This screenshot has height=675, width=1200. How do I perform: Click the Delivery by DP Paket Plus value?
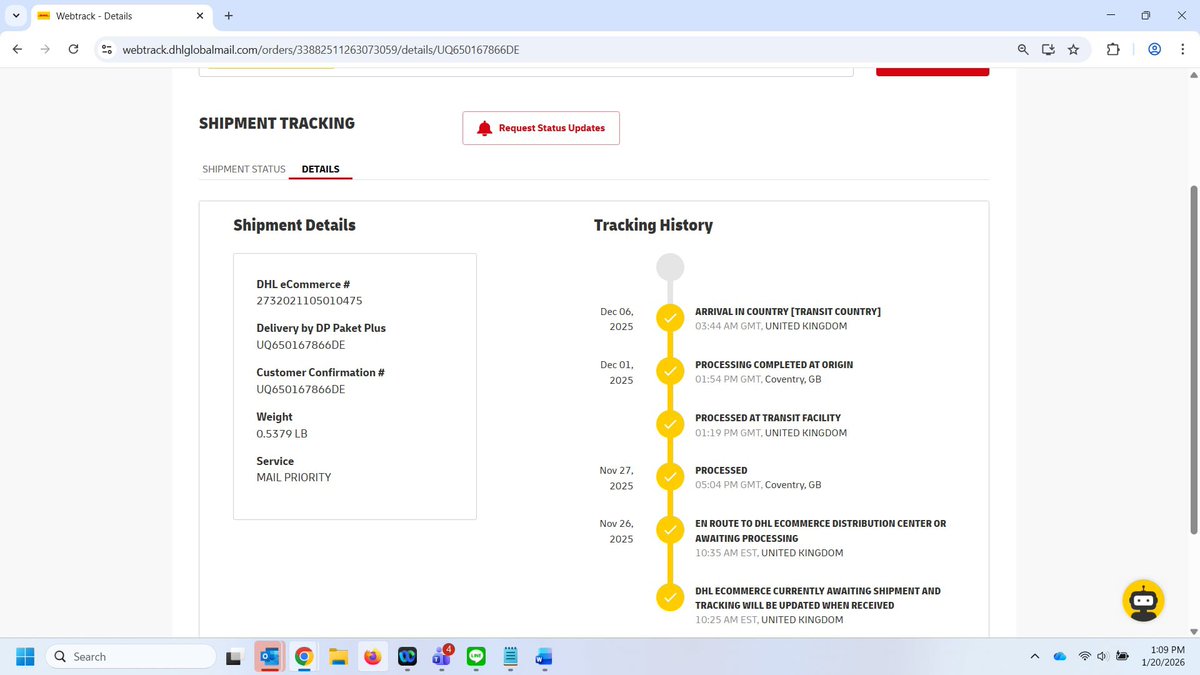pos(301,345)
